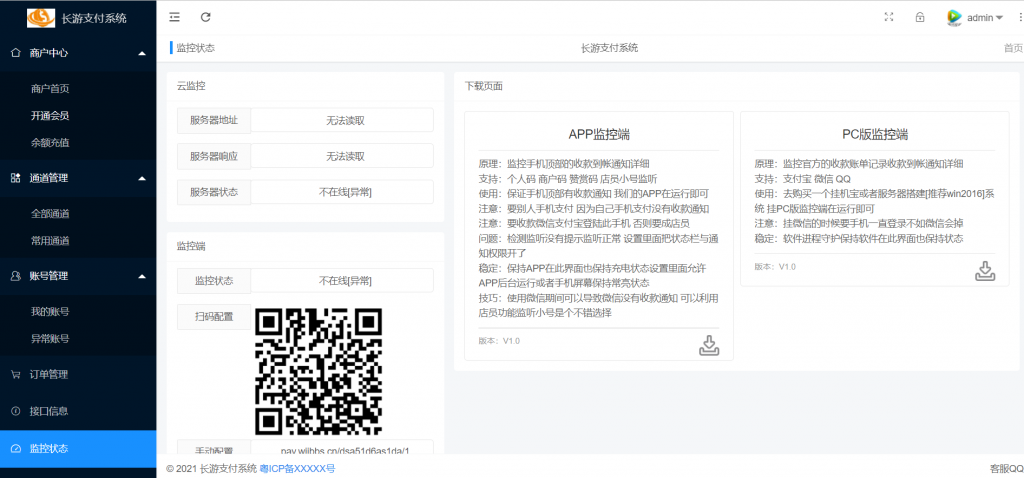Click the admin avatar icon
Image resolution: width=1024 pixels, height=478 pixels.
(955, 18)
